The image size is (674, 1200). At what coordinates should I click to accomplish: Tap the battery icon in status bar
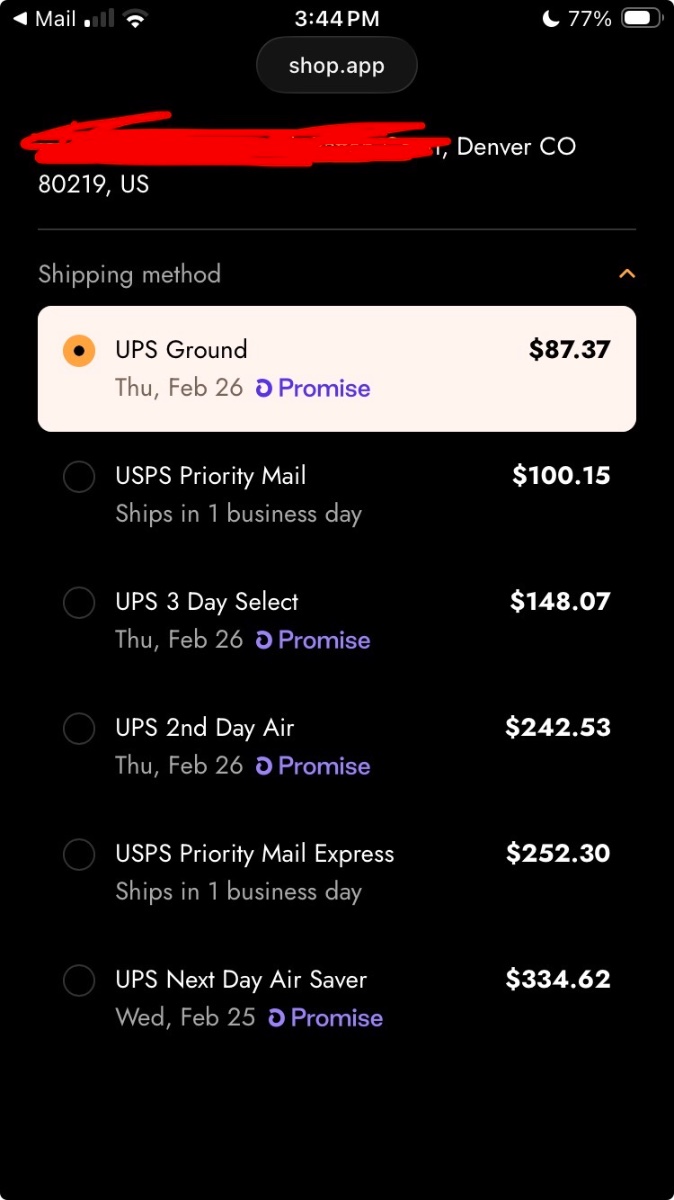coord(640,19)
